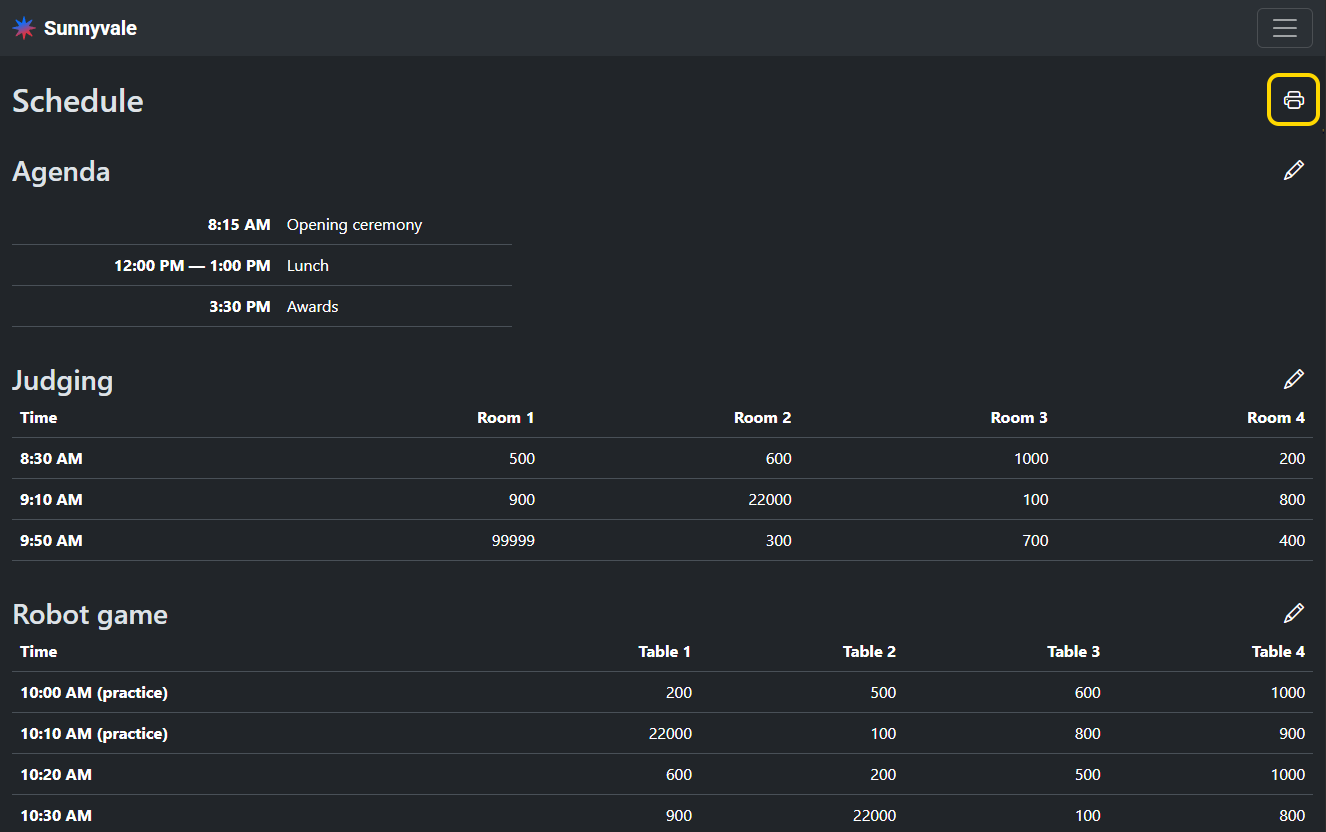1326x832 pixels.
Task: Open the Judging section pencil edit icon
Action: pyautogui.click(x=1294, y=380)
